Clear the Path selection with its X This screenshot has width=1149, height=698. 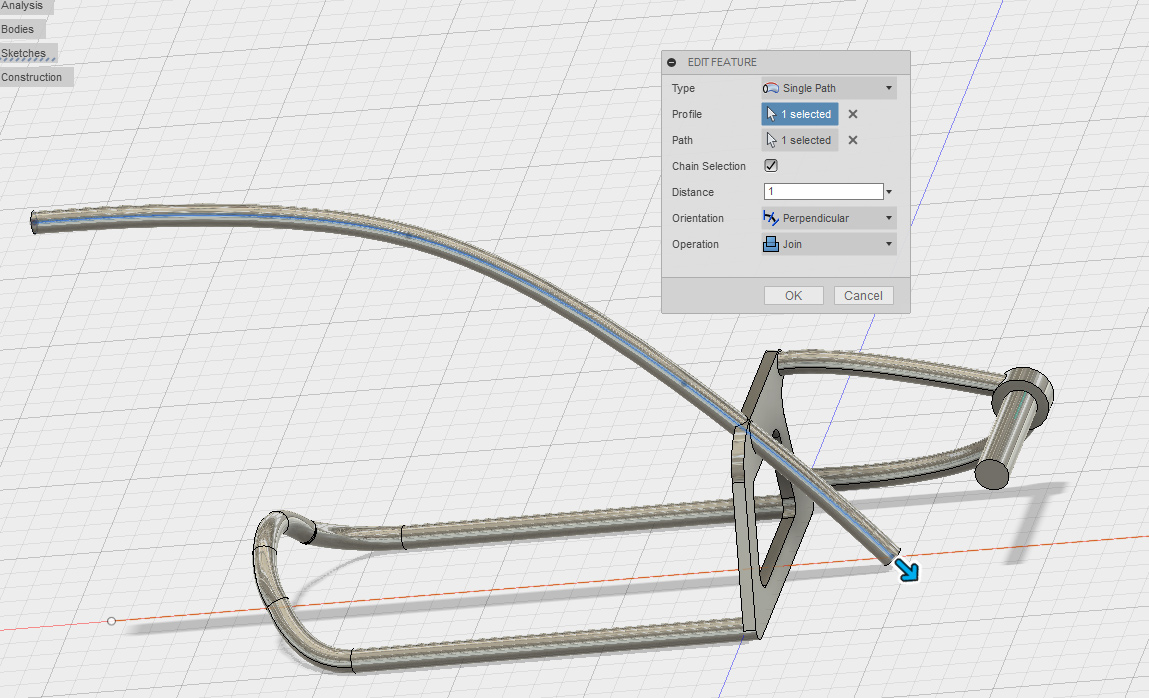point(853,140)
